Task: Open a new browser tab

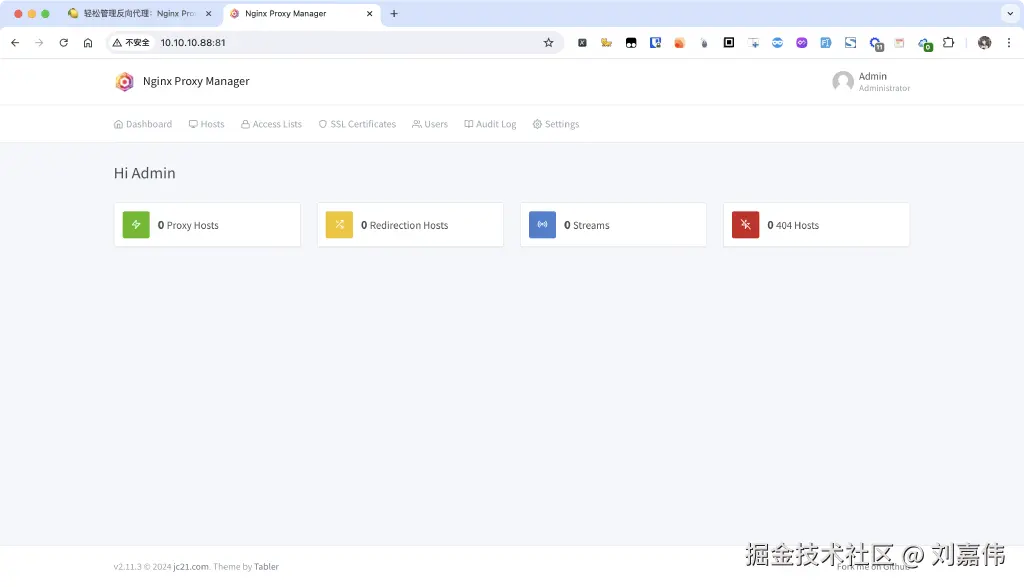Action: [394, 13]
